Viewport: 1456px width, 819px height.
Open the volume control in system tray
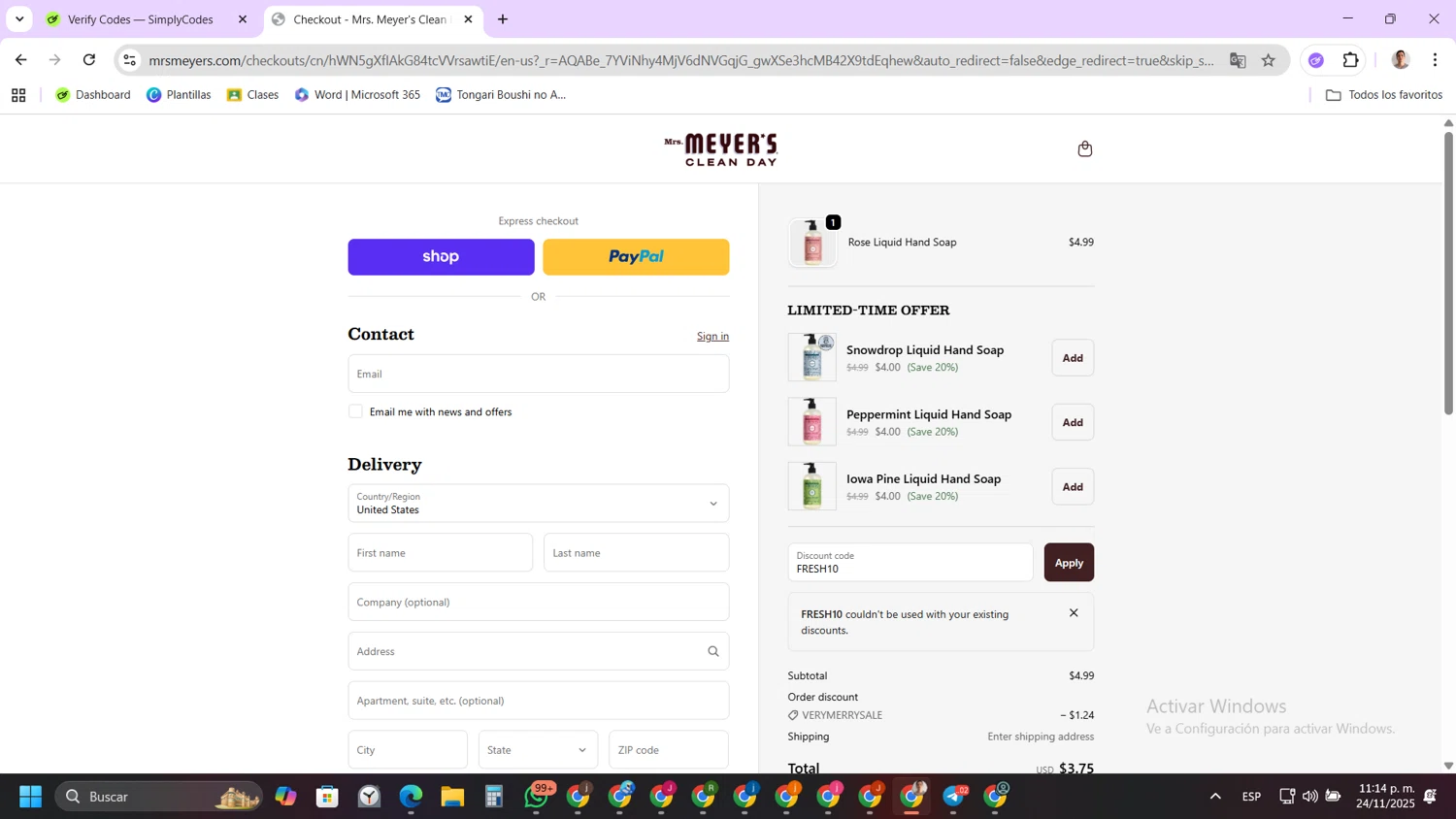[1310, 797]
